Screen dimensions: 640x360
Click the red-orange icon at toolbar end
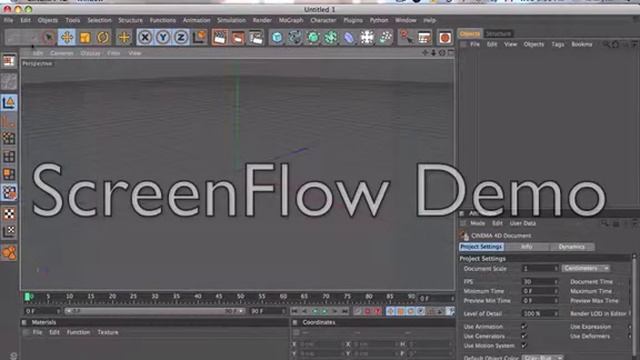(445, 38)
